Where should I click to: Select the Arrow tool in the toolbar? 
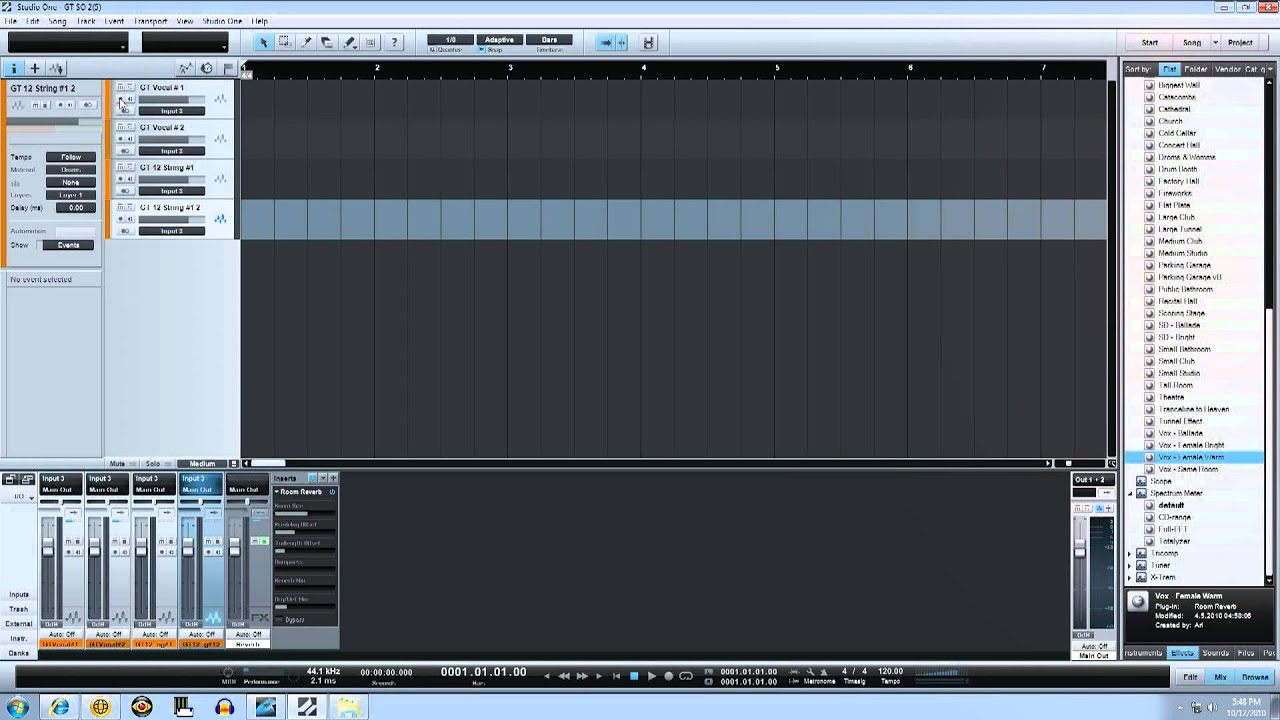click(263, 42)
